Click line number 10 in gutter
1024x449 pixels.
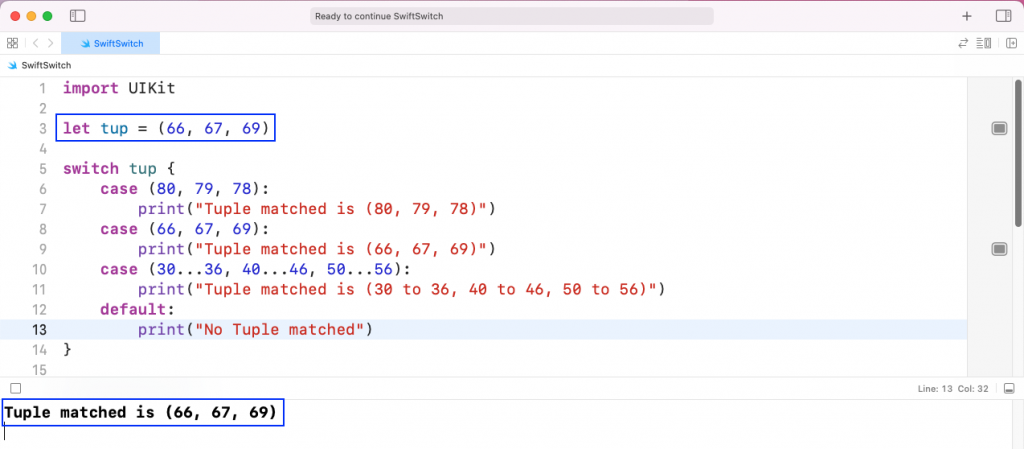[39, 270]
